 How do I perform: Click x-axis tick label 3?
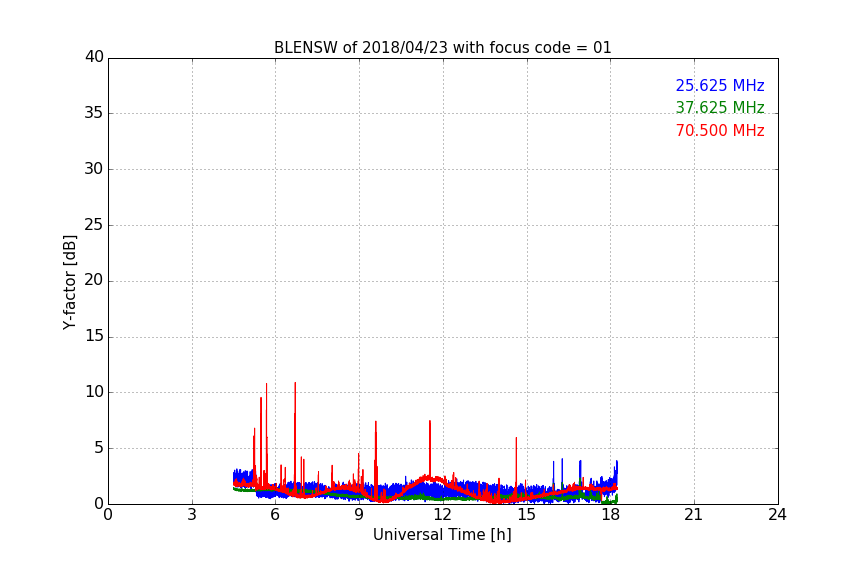[x=192, y=515]
